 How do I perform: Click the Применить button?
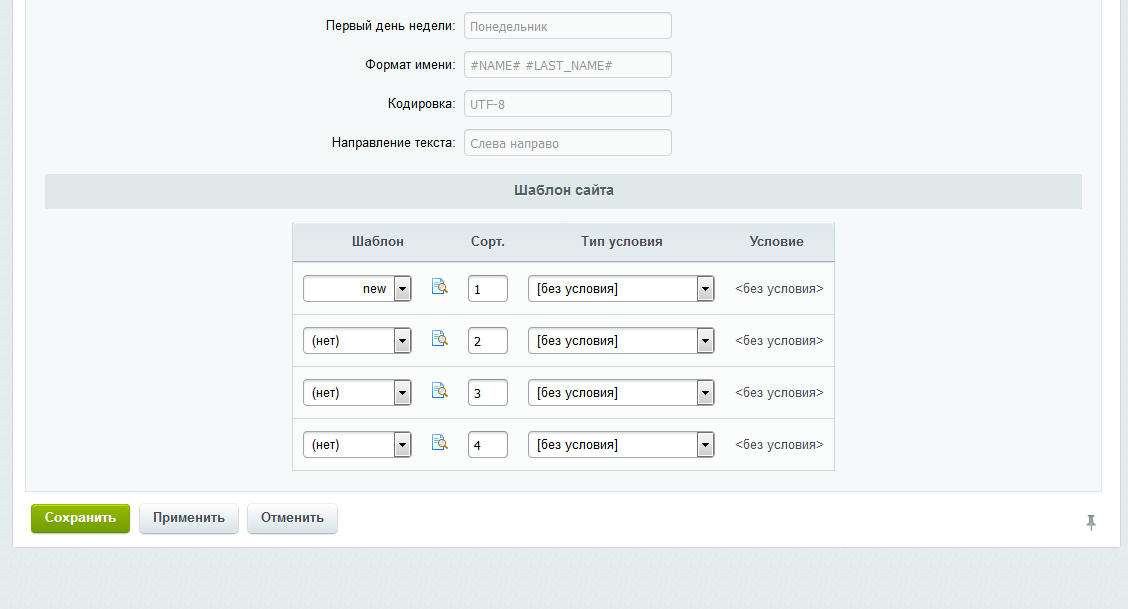click(188, 518)
